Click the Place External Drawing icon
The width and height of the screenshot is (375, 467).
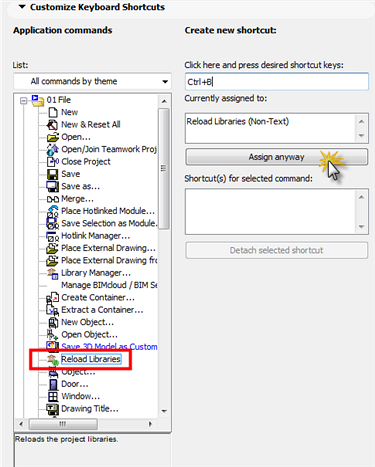click(x=53, y=248)
